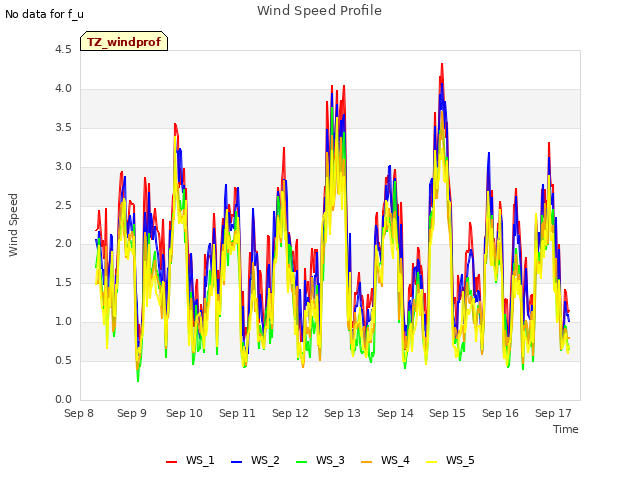Click the red WS_1 legend swatch

tap(171, 462)
